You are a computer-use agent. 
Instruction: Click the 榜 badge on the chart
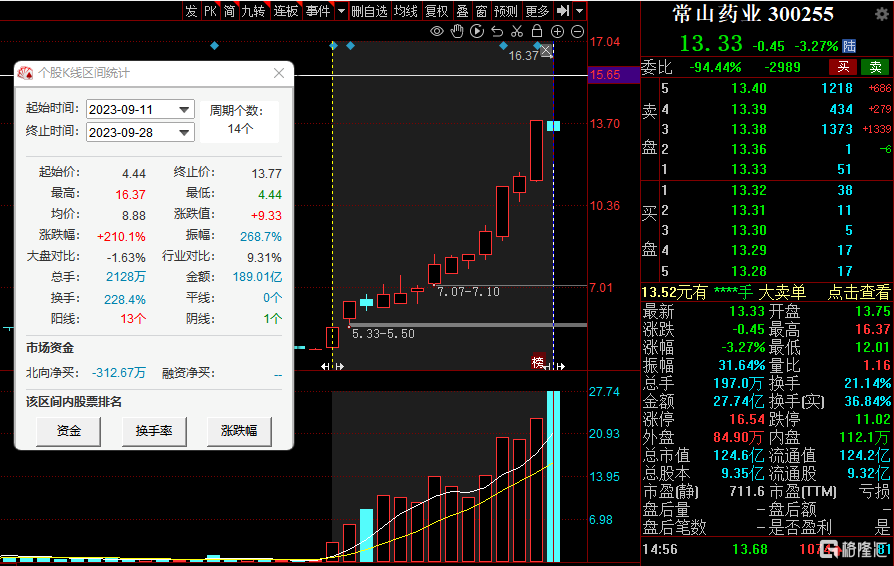click(538, 362)
